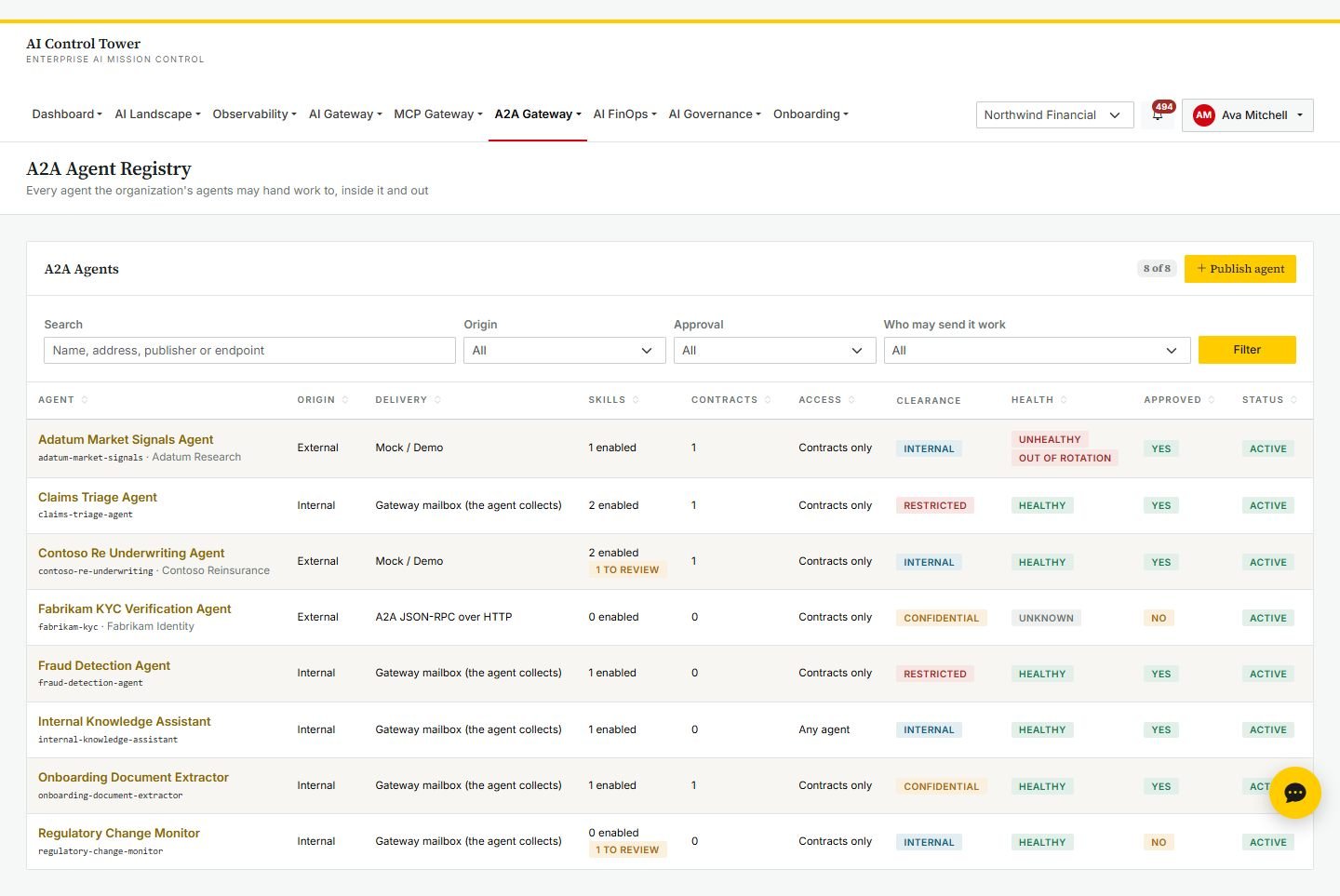The image size is (1340, 896).
Task: Click the agent Search input field
Action: [249, 351]
